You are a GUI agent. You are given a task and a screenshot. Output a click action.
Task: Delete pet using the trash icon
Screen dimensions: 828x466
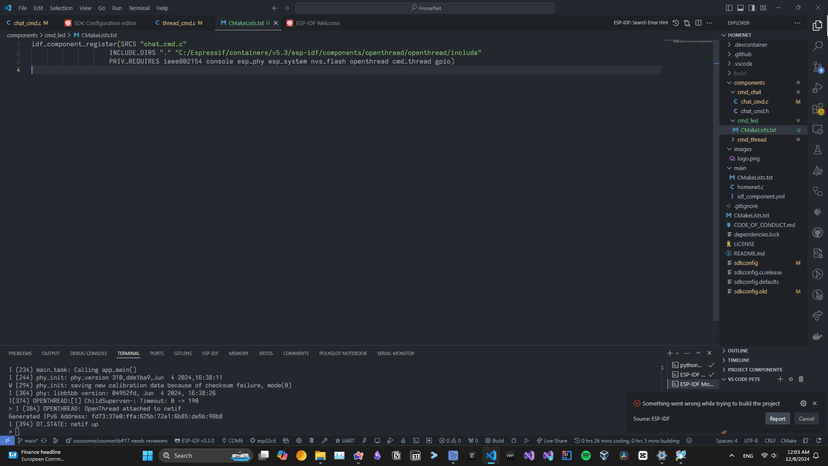(801, 379)
